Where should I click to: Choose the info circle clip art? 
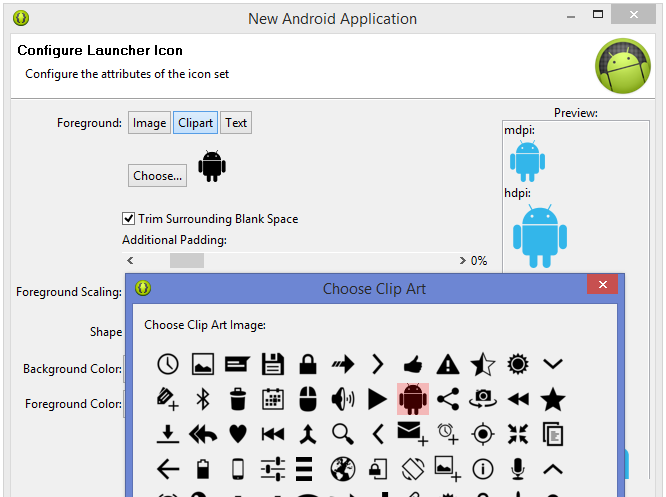[483, 469]
